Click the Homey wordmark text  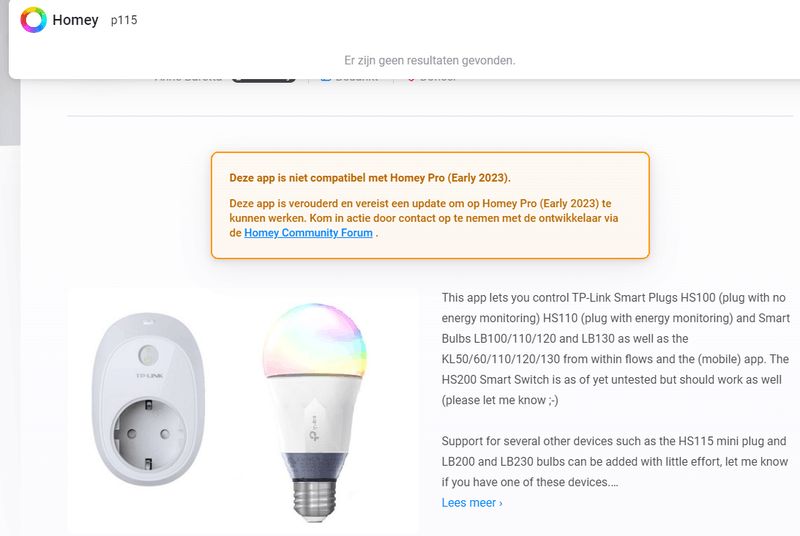(76, 20)
